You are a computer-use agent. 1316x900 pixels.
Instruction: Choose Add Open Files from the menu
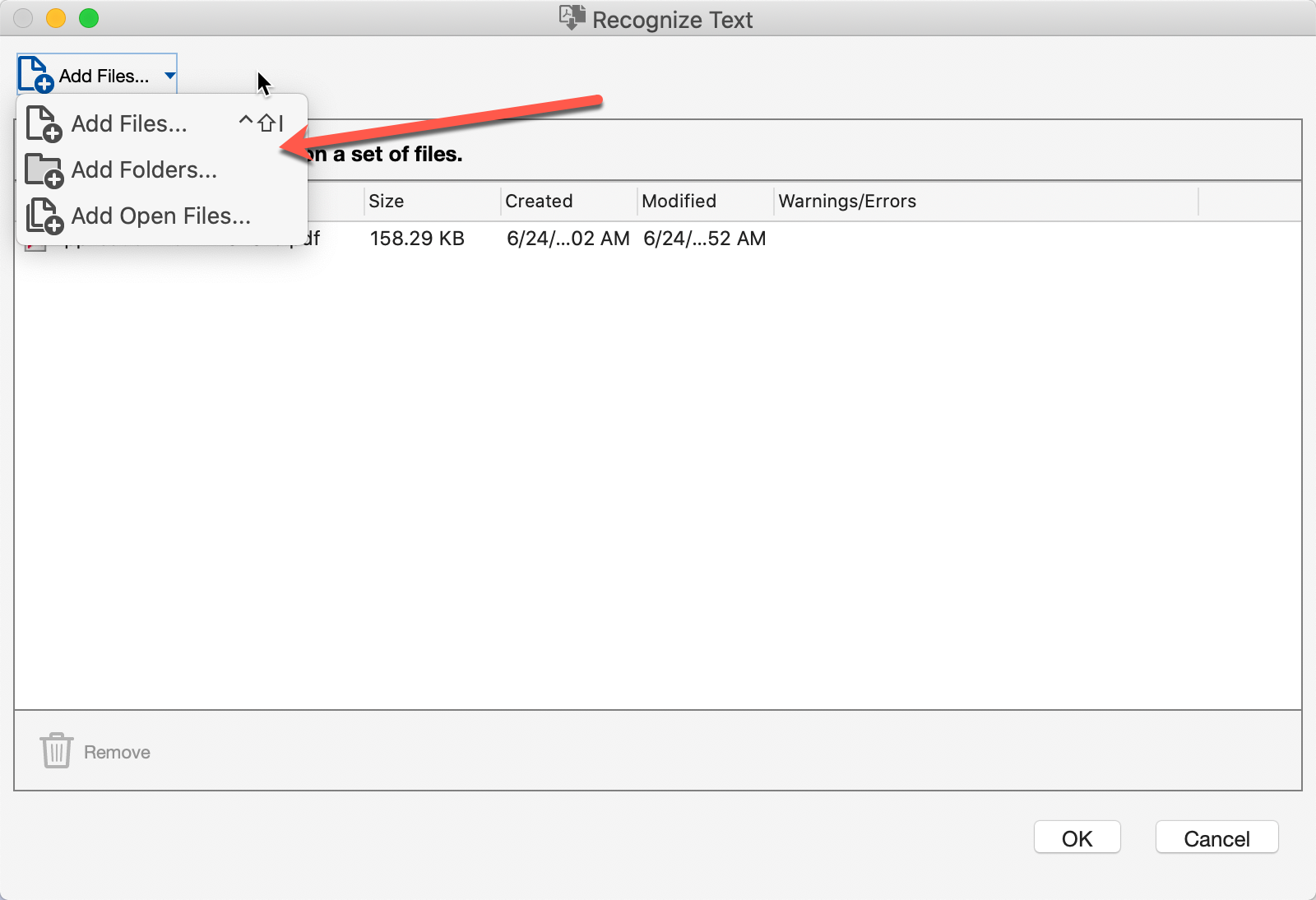click(160, 216)
